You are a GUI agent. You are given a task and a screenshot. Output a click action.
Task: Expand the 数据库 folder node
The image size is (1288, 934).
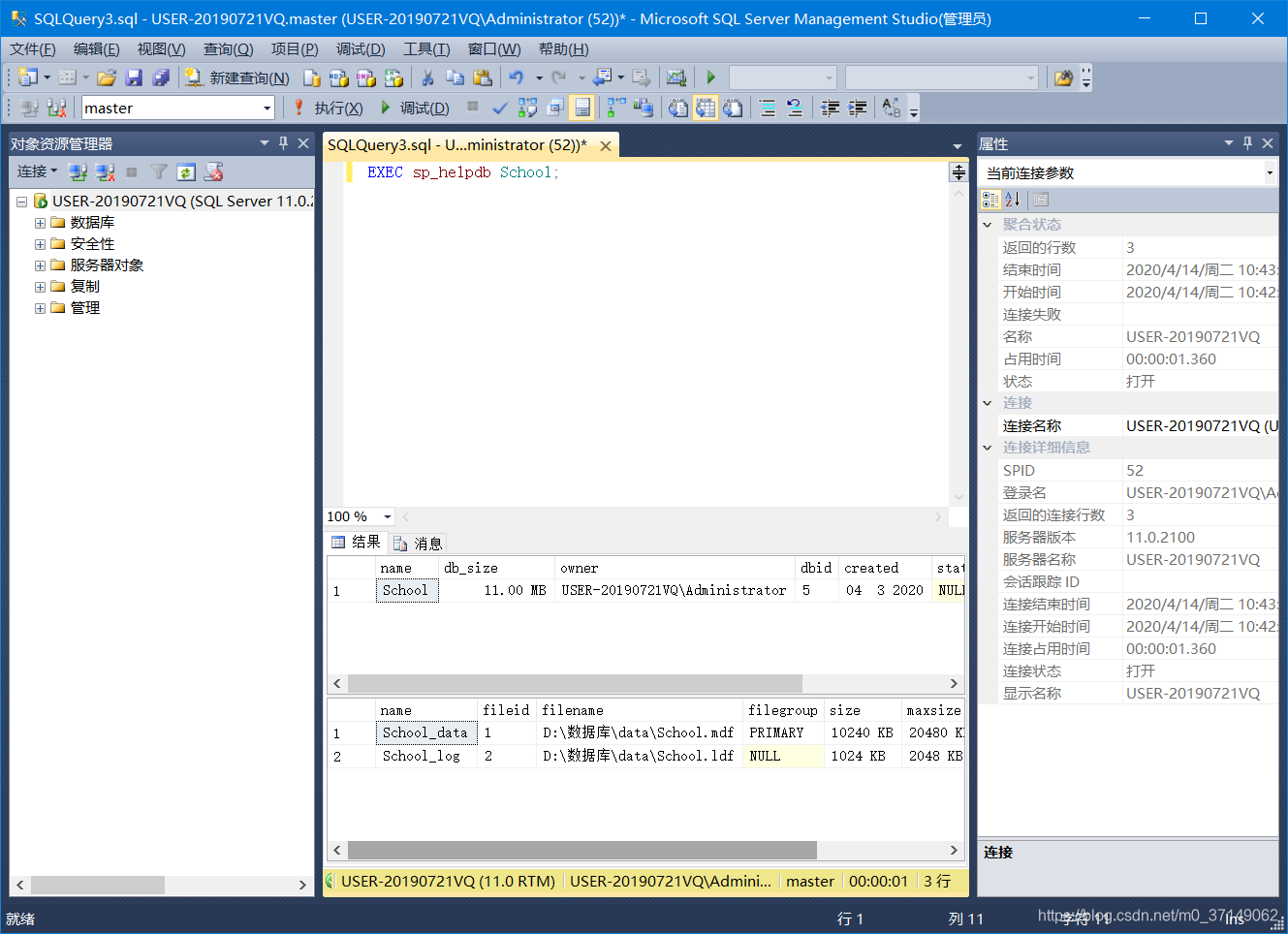[40, 223]
